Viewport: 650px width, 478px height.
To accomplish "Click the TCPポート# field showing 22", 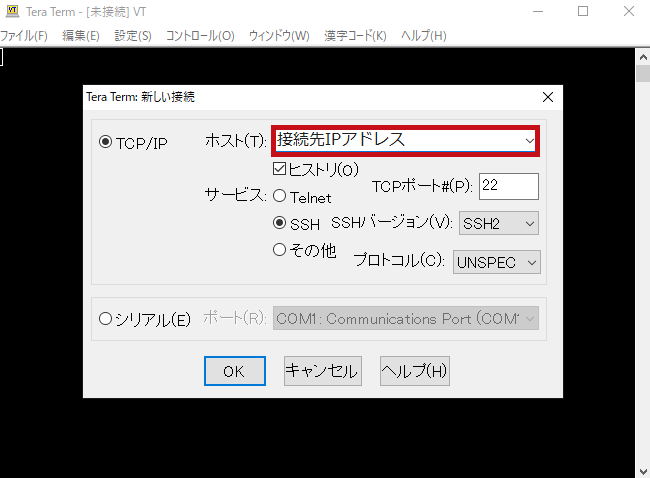I will click(509, 186).
